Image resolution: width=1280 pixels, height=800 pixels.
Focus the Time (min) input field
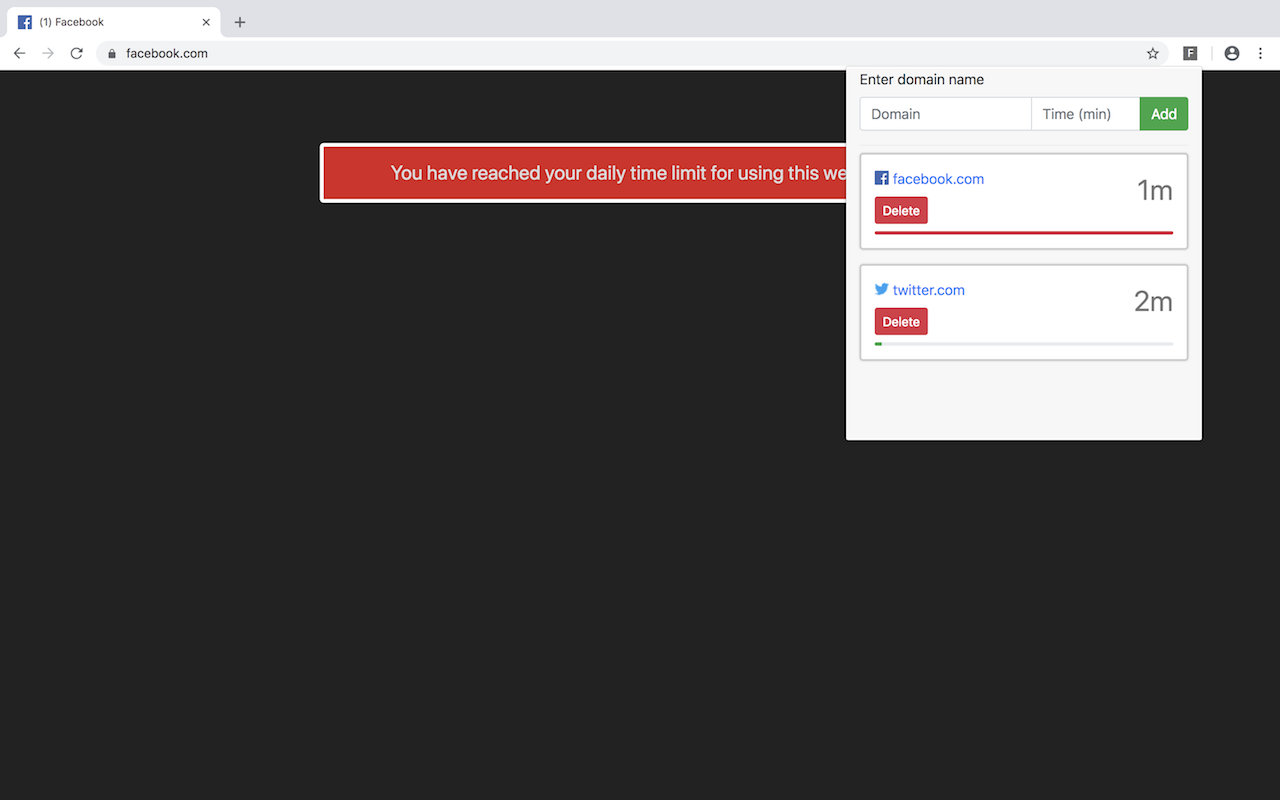[x=1085, y=114]
